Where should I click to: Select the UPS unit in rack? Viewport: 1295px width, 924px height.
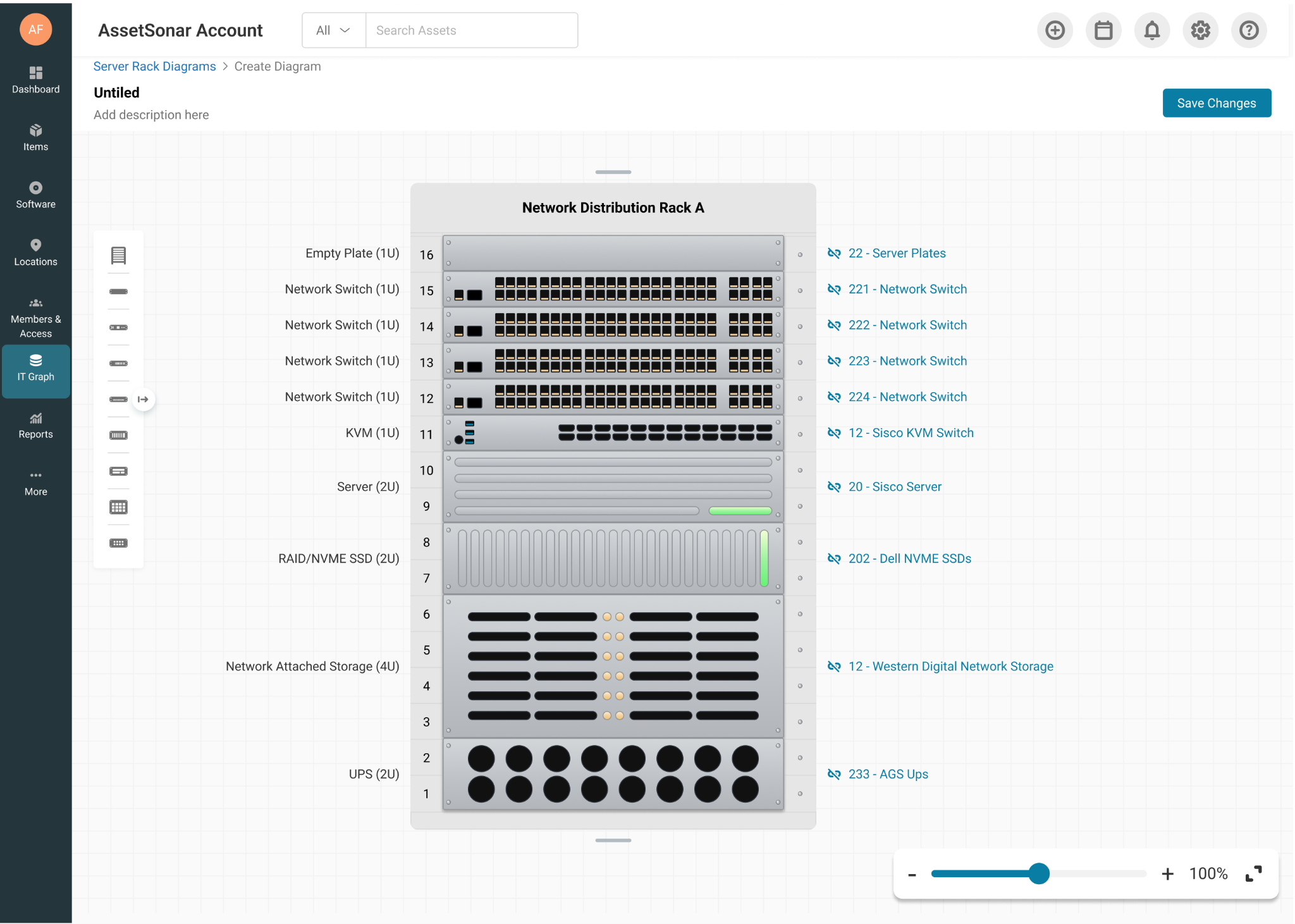(613, 774)
